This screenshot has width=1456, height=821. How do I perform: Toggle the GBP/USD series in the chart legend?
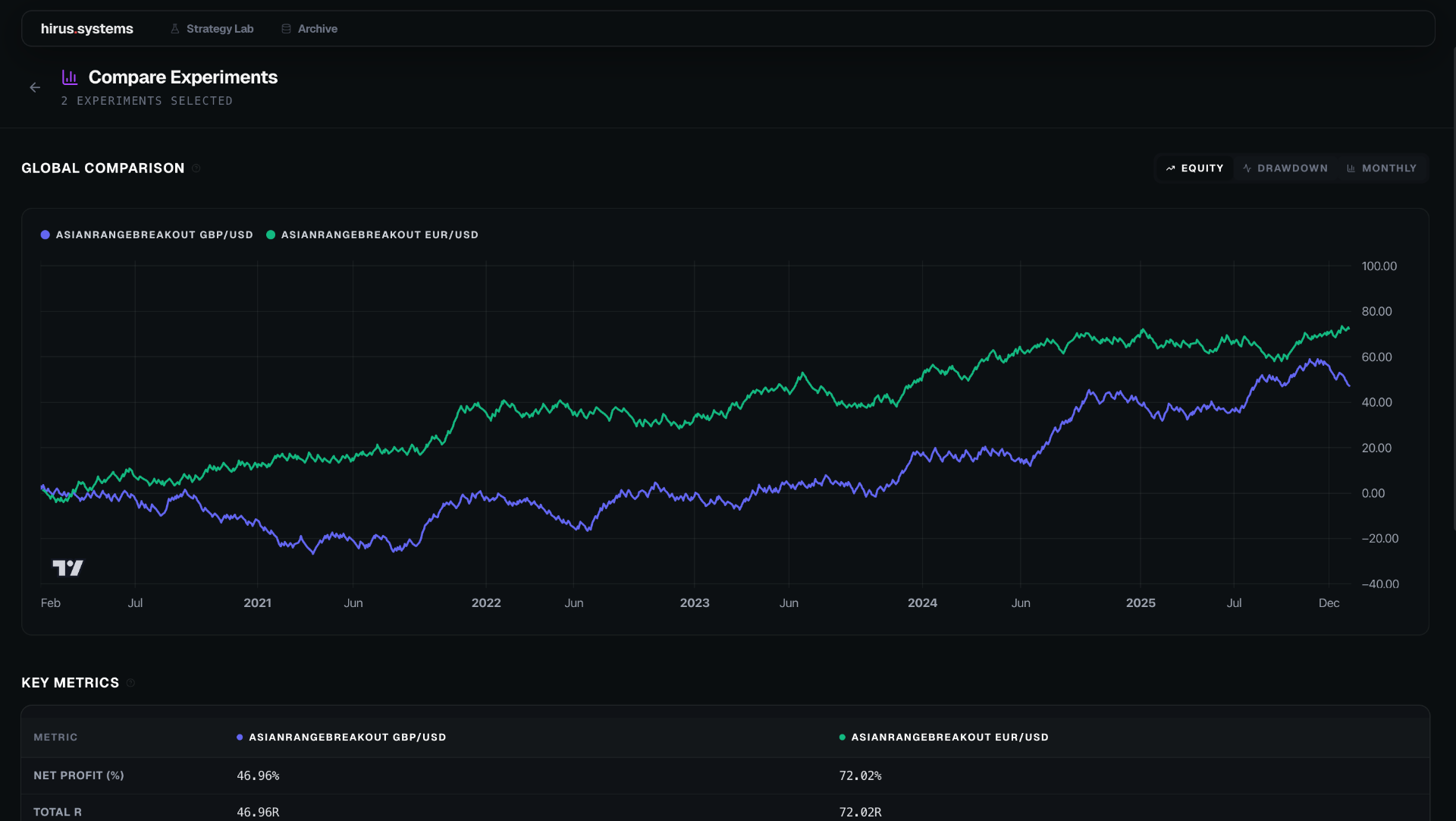pyautogui.click(x=146, y=235)
